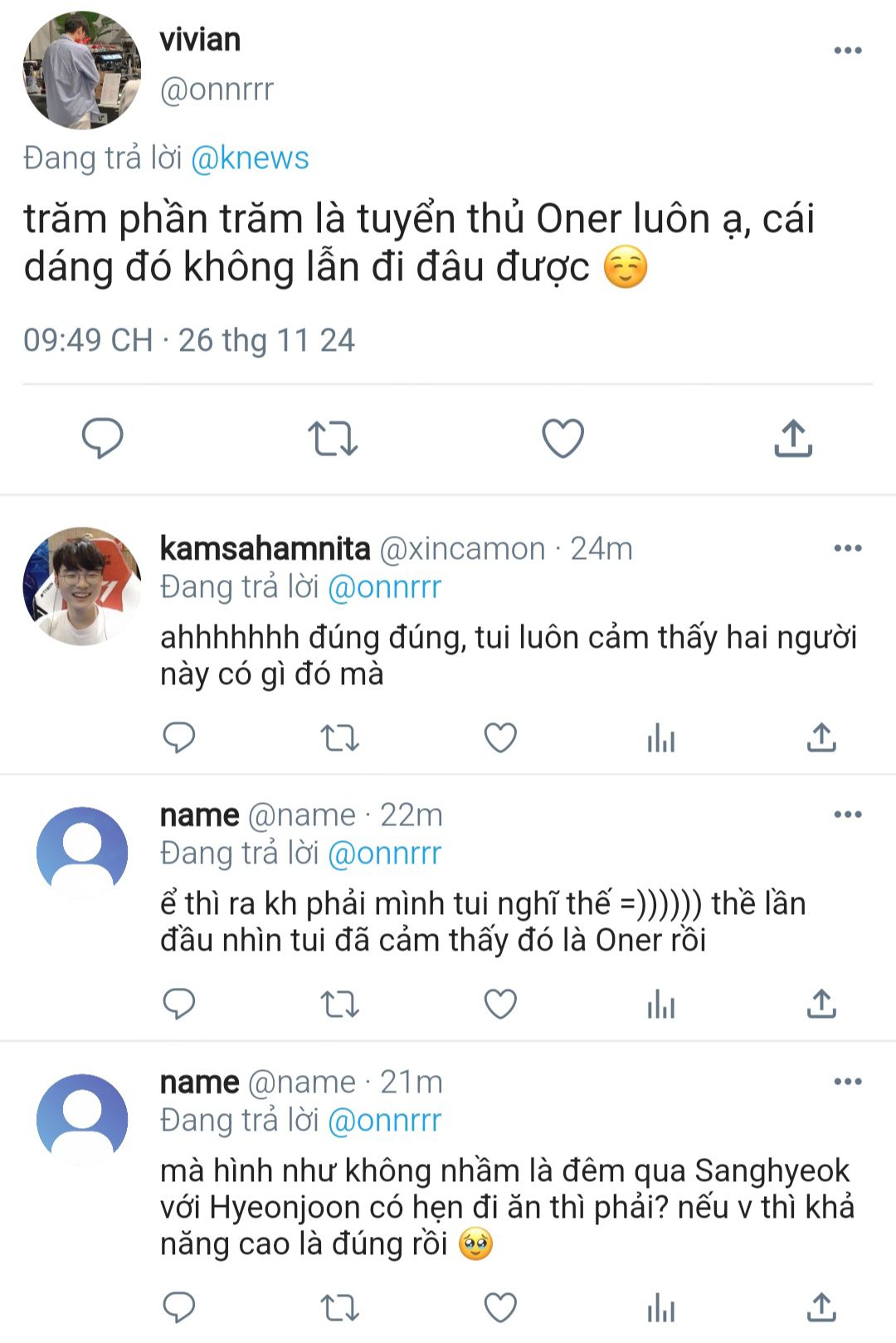Open more options on the 22m reply
The width and height of the screenshot is (896, 1343).
pos(848,815)
